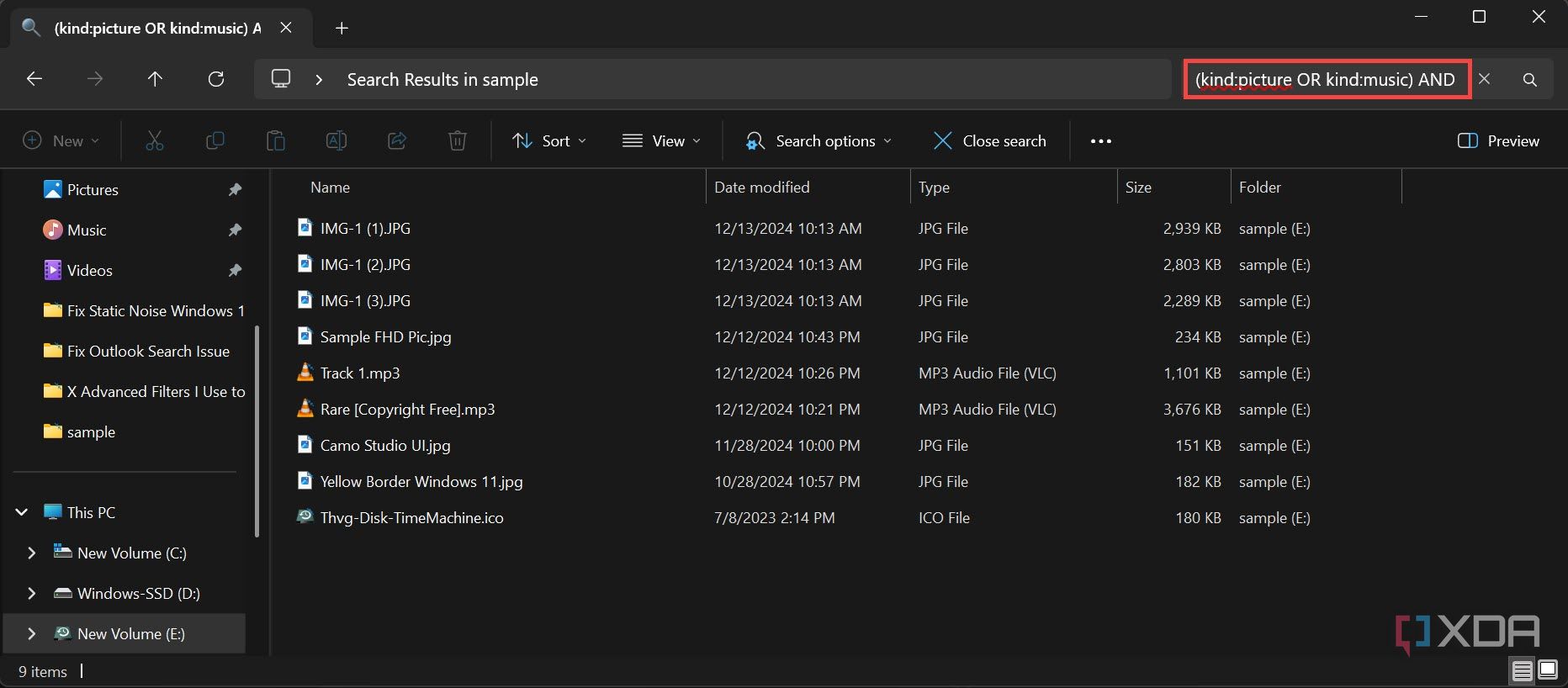
Task: Open the View dropdown menu
Action: (662, 140)
